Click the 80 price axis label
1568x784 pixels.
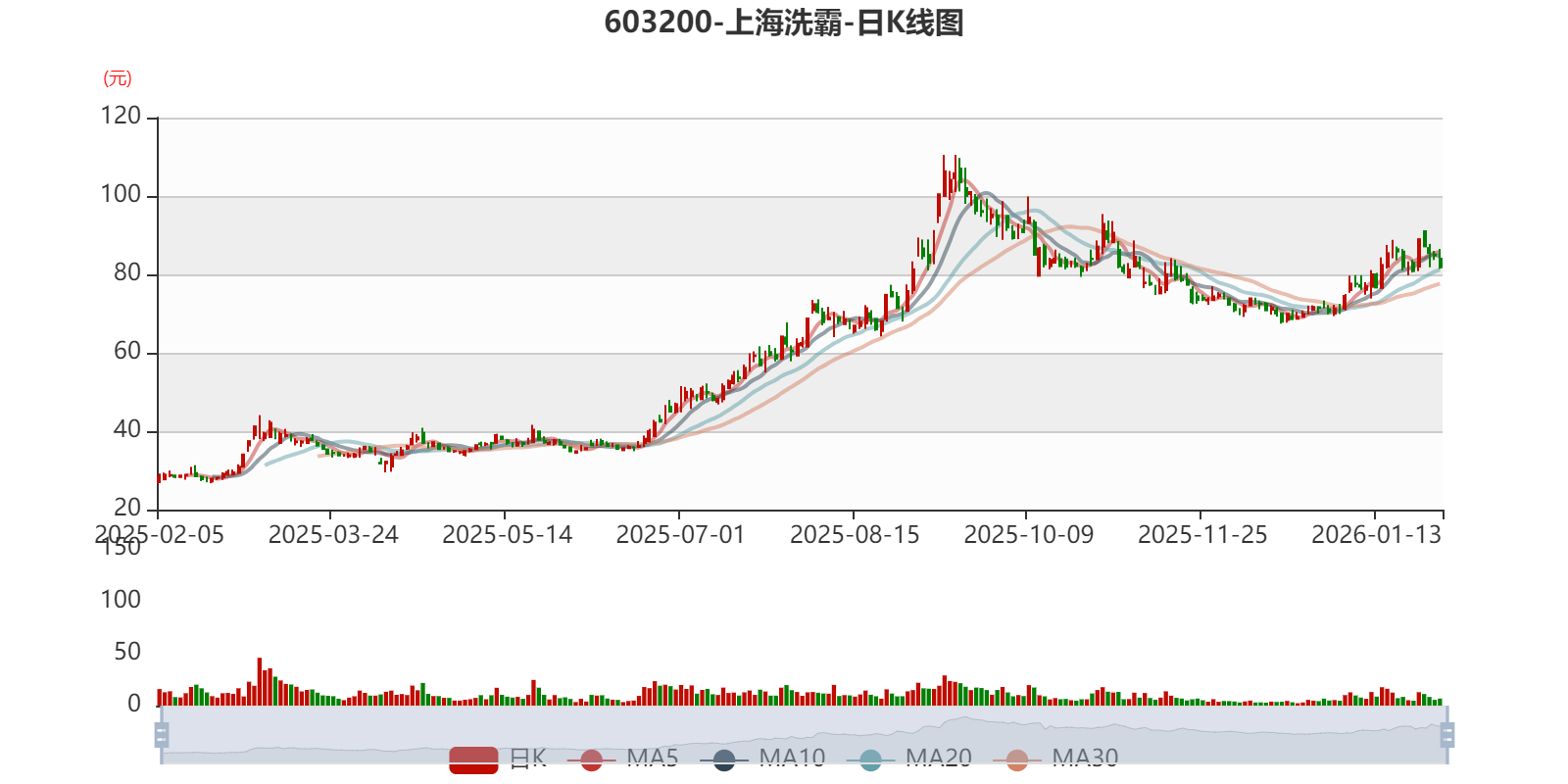[127, 272]
